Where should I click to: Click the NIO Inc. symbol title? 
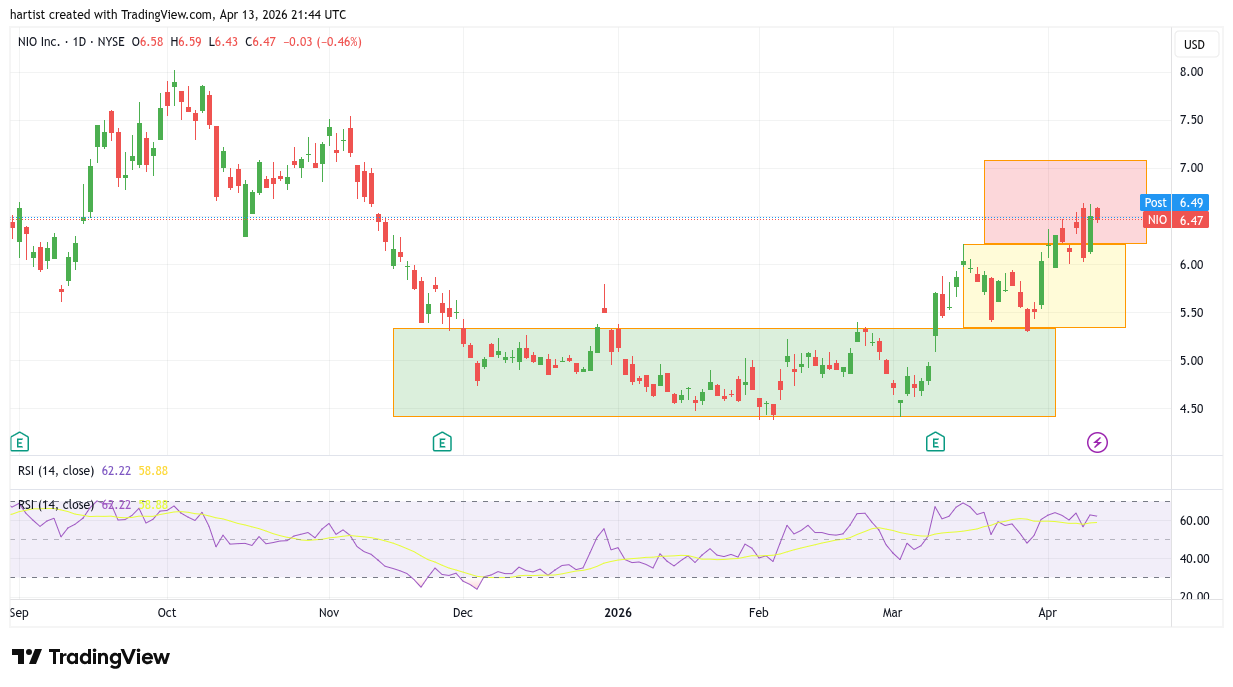[40, 42]
